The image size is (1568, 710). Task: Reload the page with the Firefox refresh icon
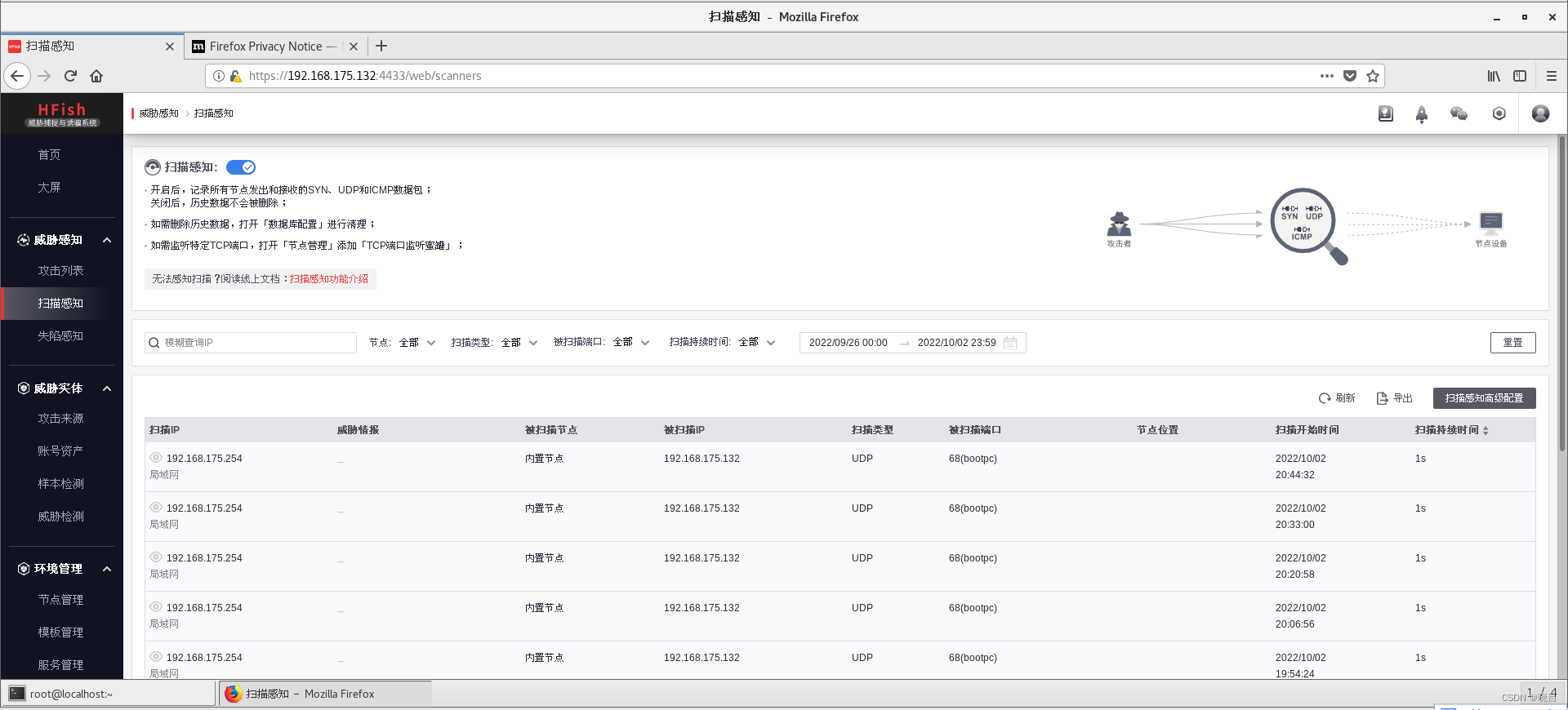coord(70,76)
